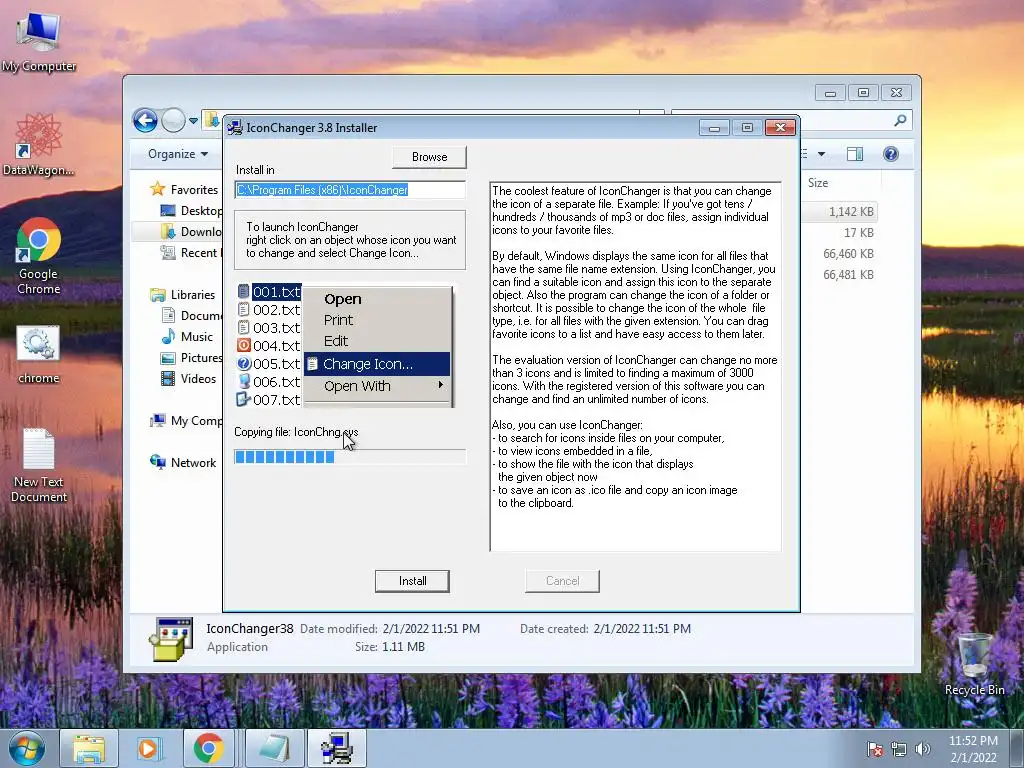Click the 17 KB size cell

tap(859, 232)
